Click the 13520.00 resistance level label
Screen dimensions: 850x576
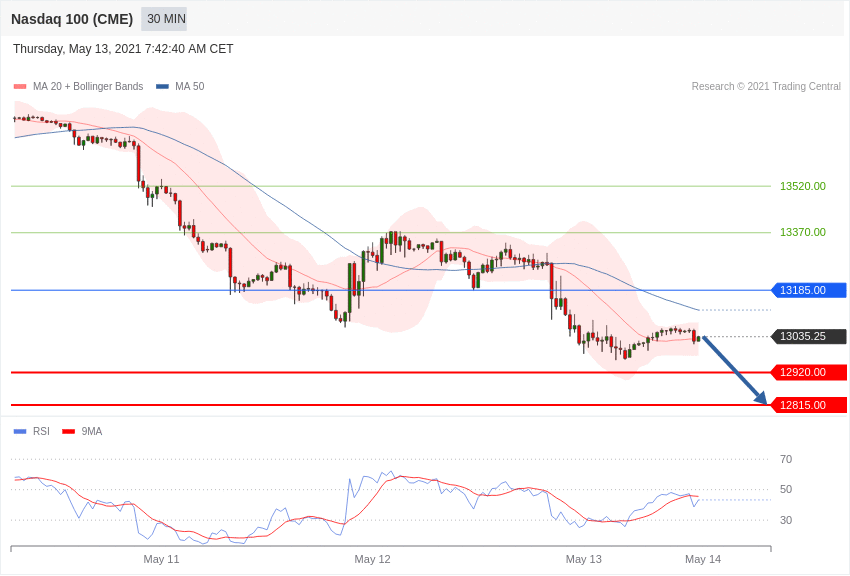tap(802, 186)
